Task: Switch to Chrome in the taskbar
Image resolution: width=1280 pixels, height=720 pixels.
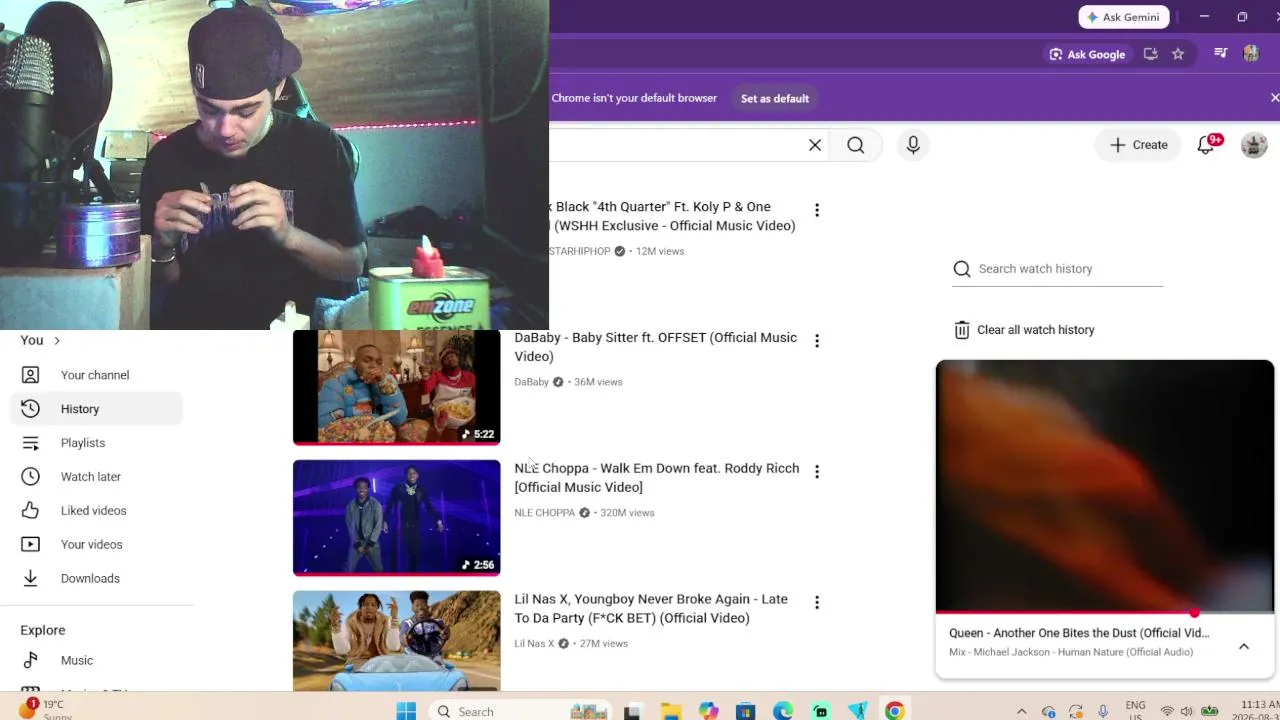Action: tap(895, 711)
